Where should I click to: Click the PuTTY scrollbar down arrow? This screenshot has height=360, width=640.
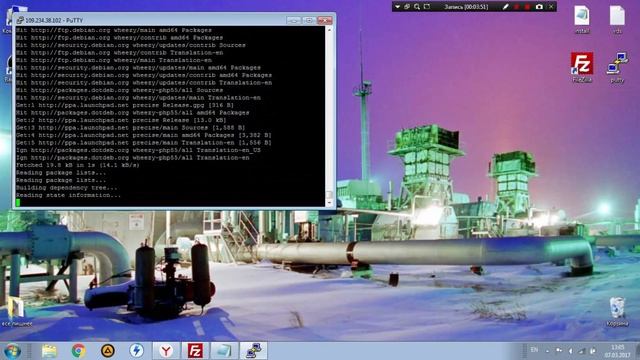pos(329,203)
